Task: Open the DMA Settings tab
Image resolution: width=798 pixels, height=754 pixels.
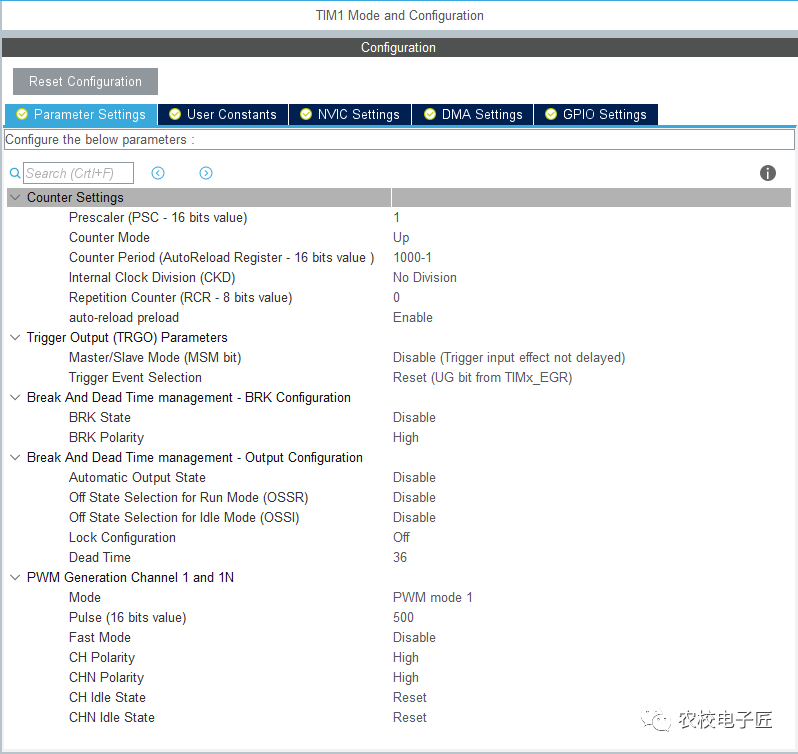Action: click(473, 114)
